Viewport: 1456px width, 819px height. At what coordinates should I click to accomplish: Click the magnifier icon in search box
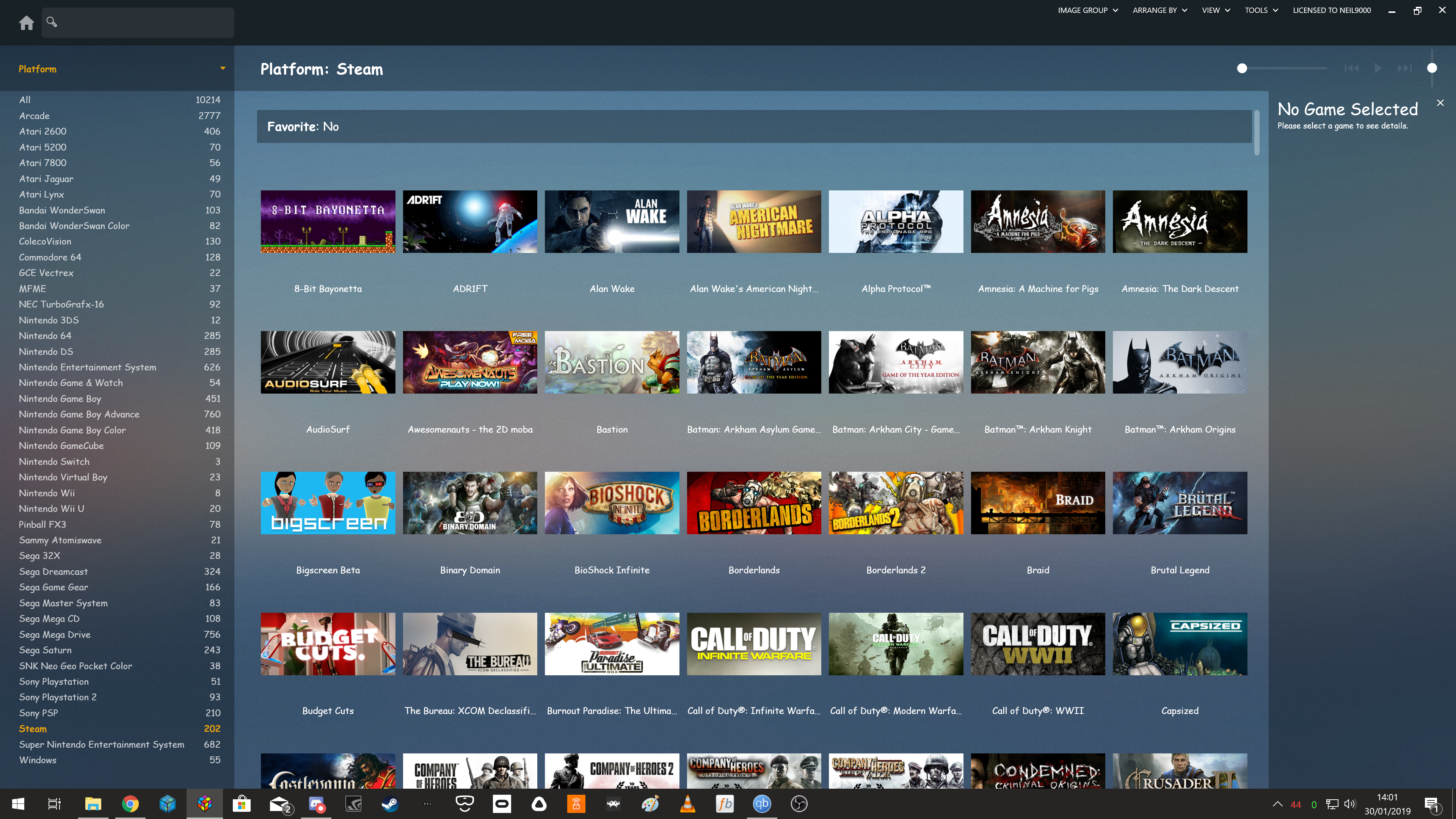point(52,22)
